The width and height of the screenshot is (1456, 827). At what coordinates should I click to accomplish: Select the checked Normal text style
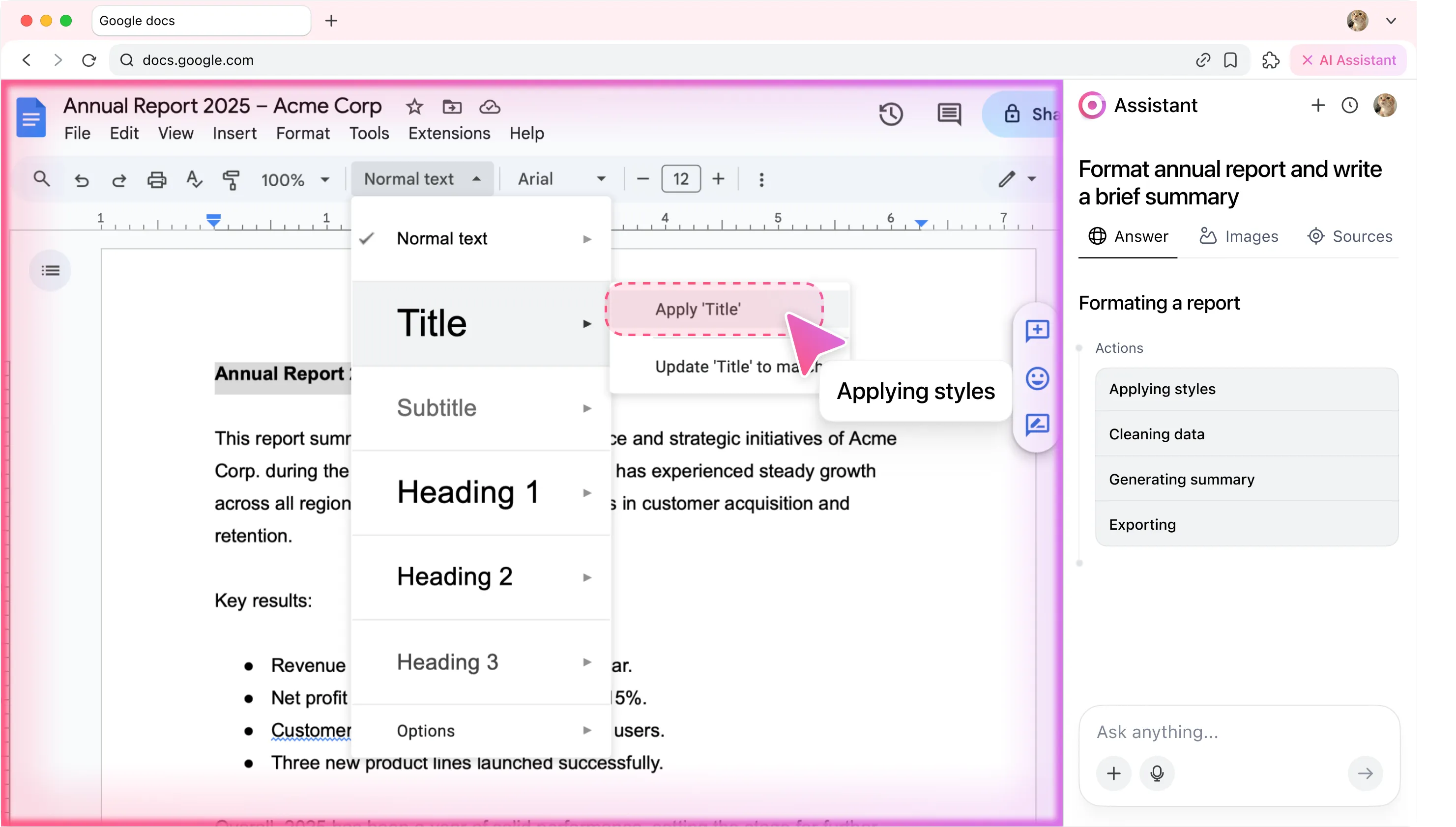441,238
